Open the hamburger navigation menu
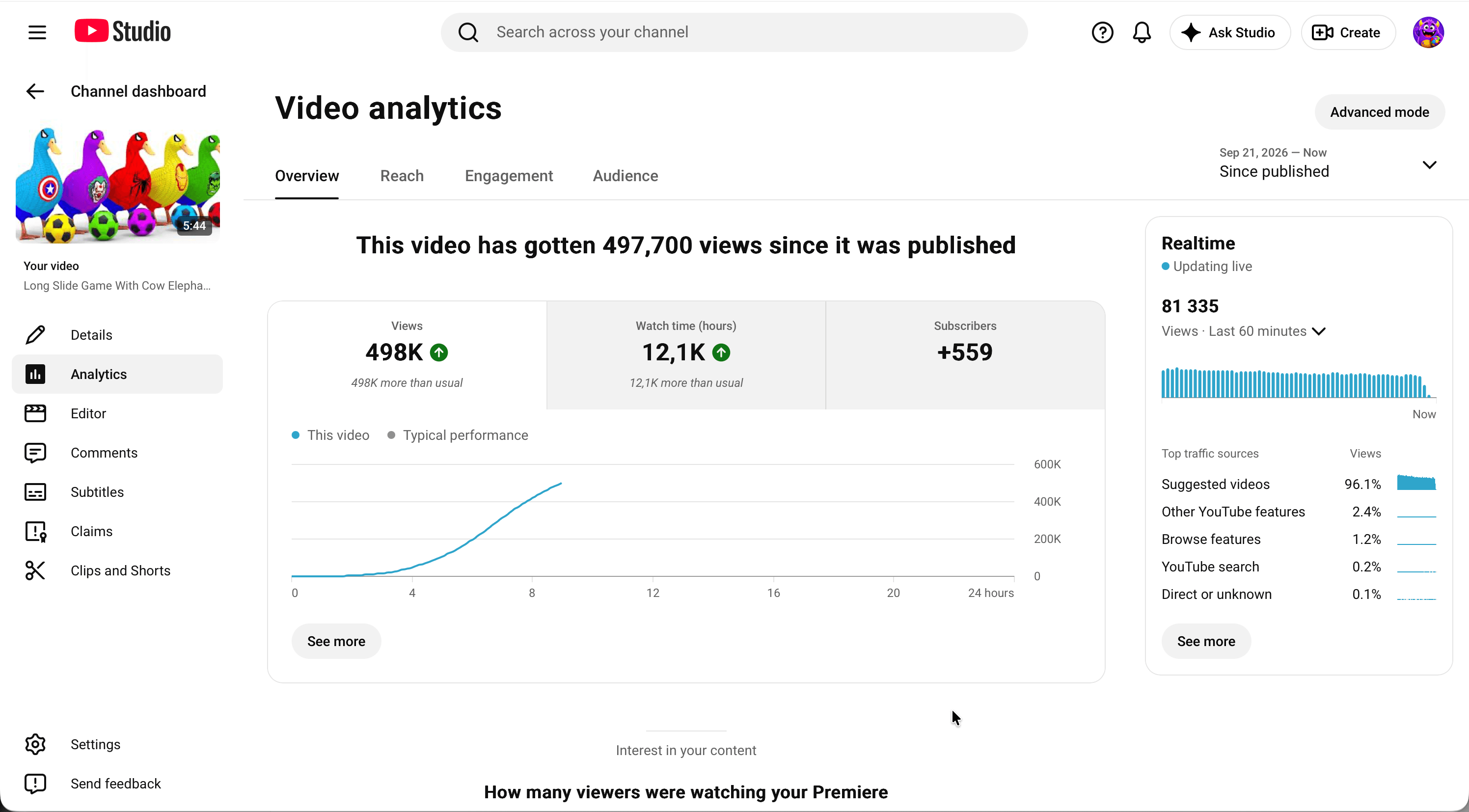The width and height of the screenshot is (1469, 812). [x=37, y=32]
